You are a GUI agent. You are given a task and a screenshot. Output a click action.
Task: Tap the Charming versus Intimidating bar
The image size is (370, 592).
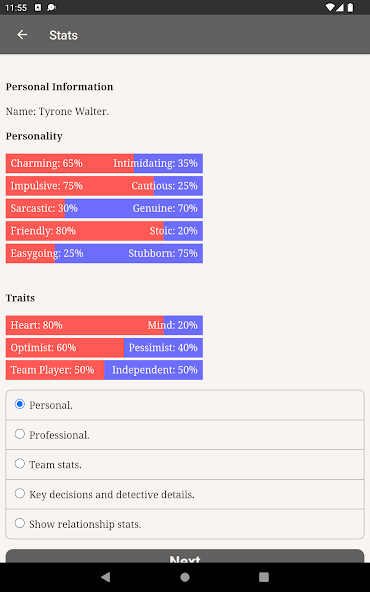(x=104, y=163)
